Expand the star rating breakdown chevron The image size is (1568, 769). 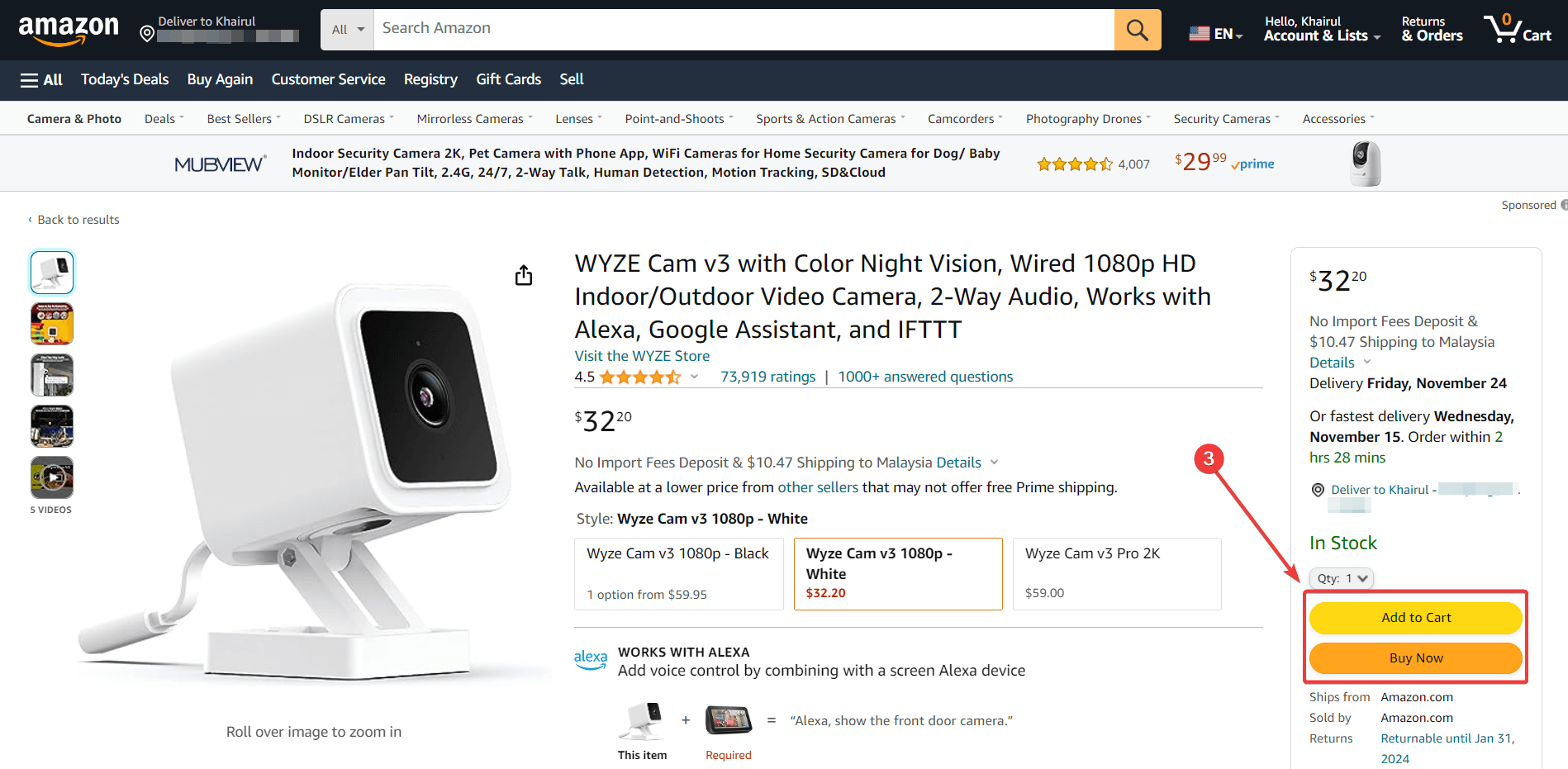[x=694, y=377]
